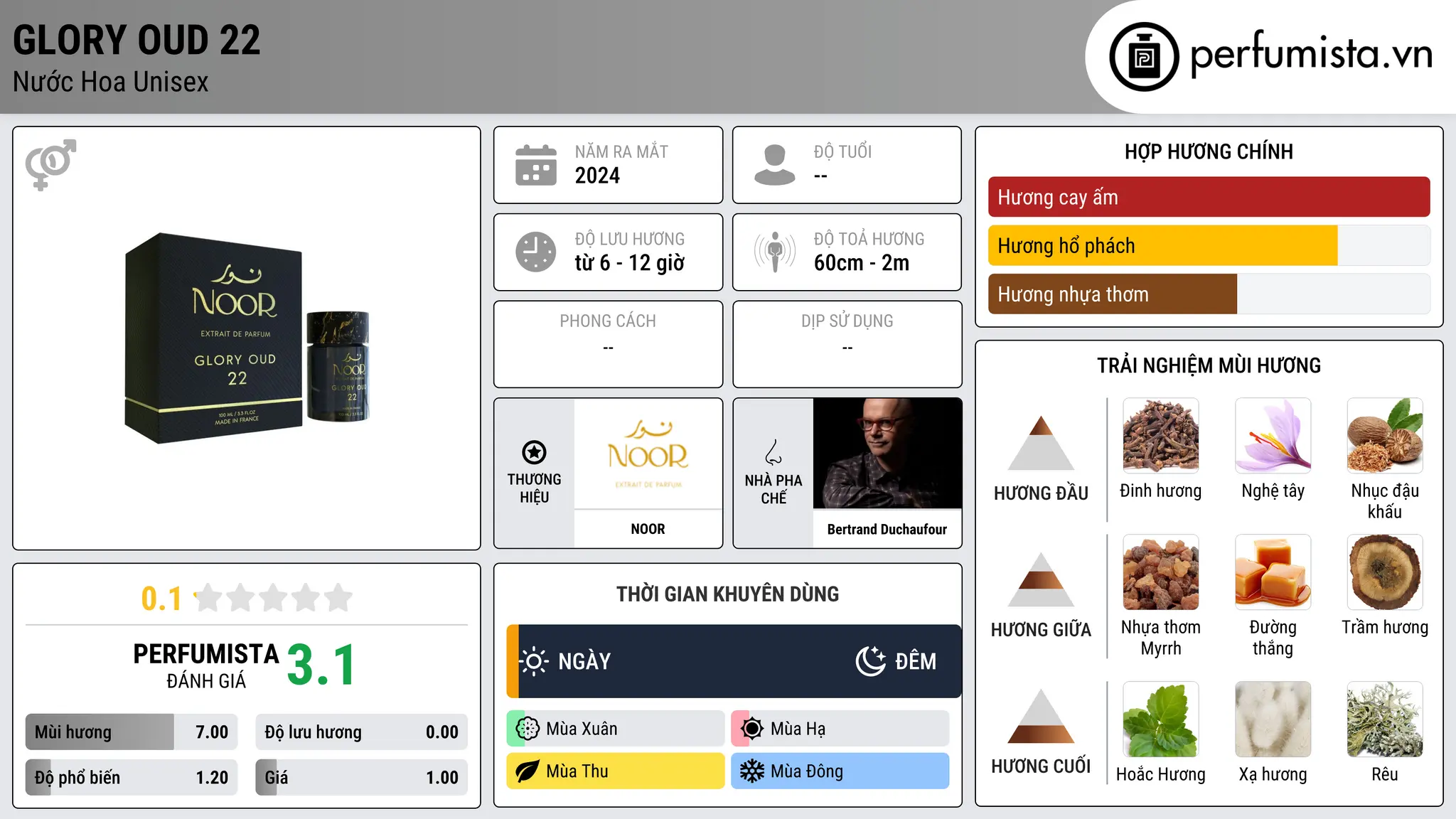Open the NOOR brand name link
The height and width of the screenshot is (819, 1456).
point(648,529)
